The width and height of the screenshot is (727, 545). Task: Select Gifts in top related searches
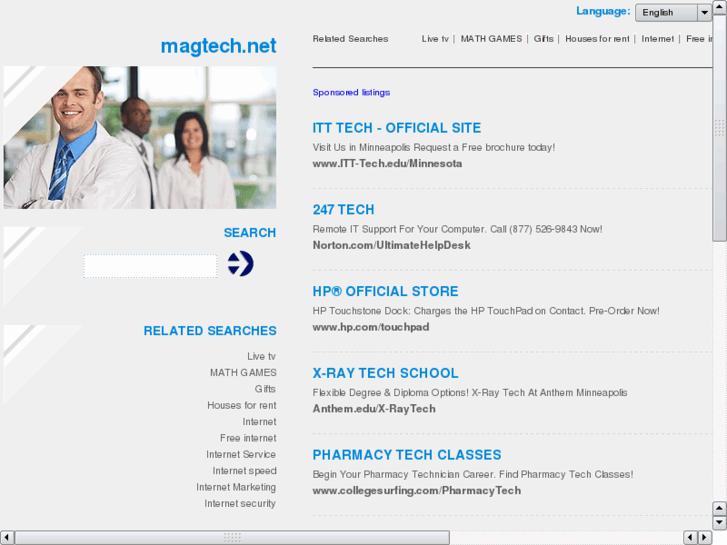[543, 39]
